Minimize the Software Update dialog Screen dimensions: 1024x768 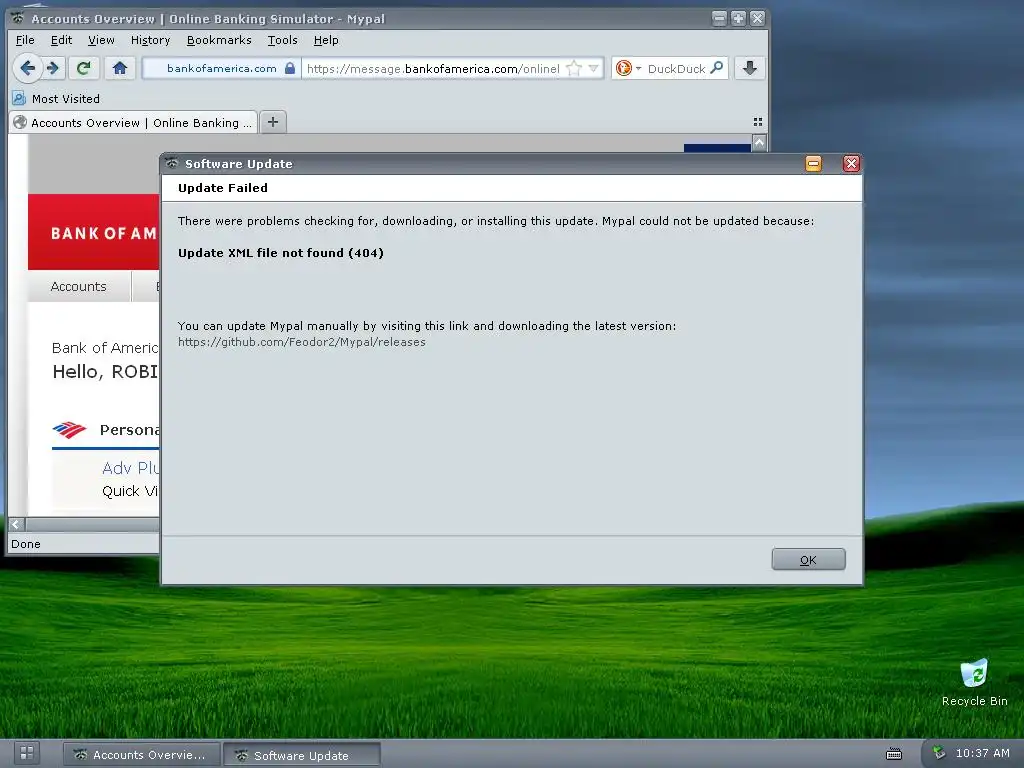click(x=813, y=164)
